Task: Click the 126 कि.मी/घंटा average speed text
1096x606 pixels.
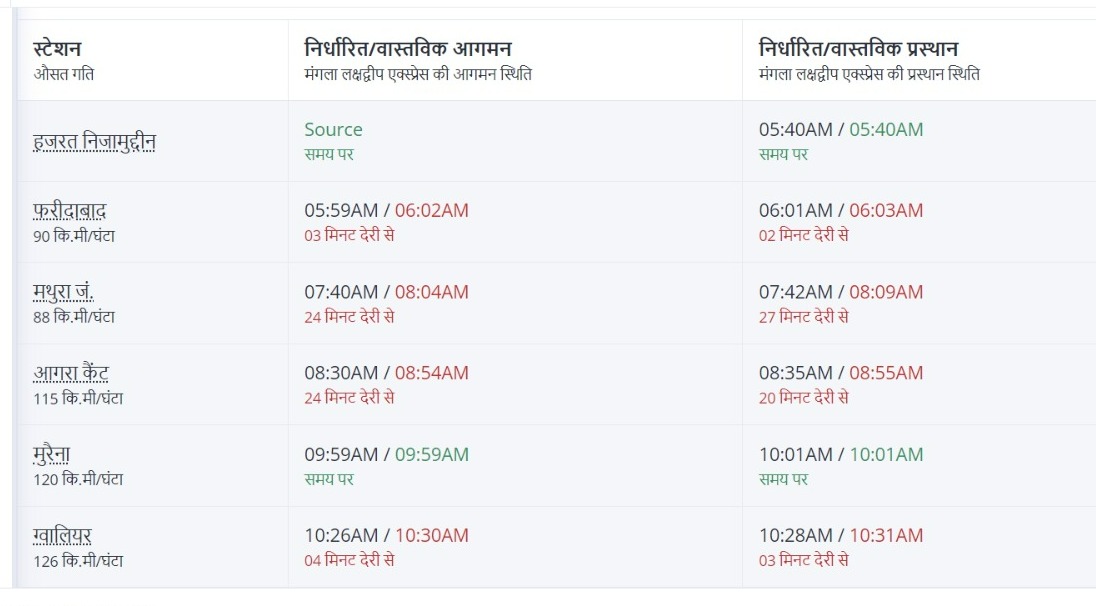Action: click(78, 561)
